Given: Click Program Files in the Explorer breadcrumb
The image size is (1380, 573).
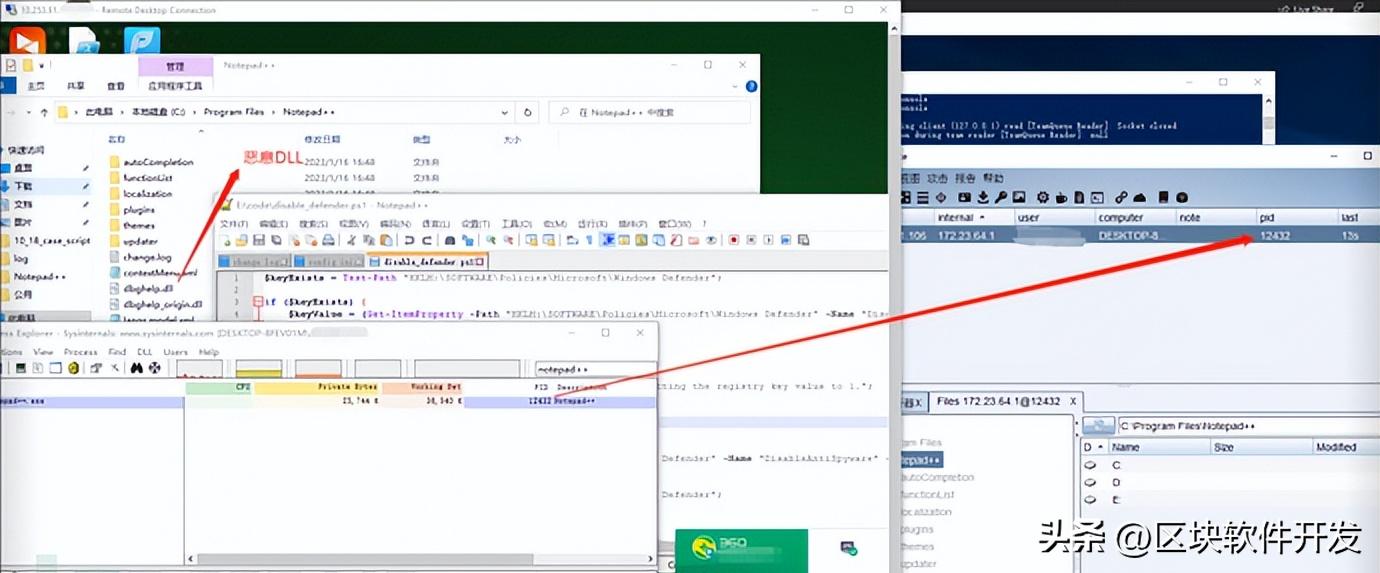Looking at the screenshot, I should 234,112.
